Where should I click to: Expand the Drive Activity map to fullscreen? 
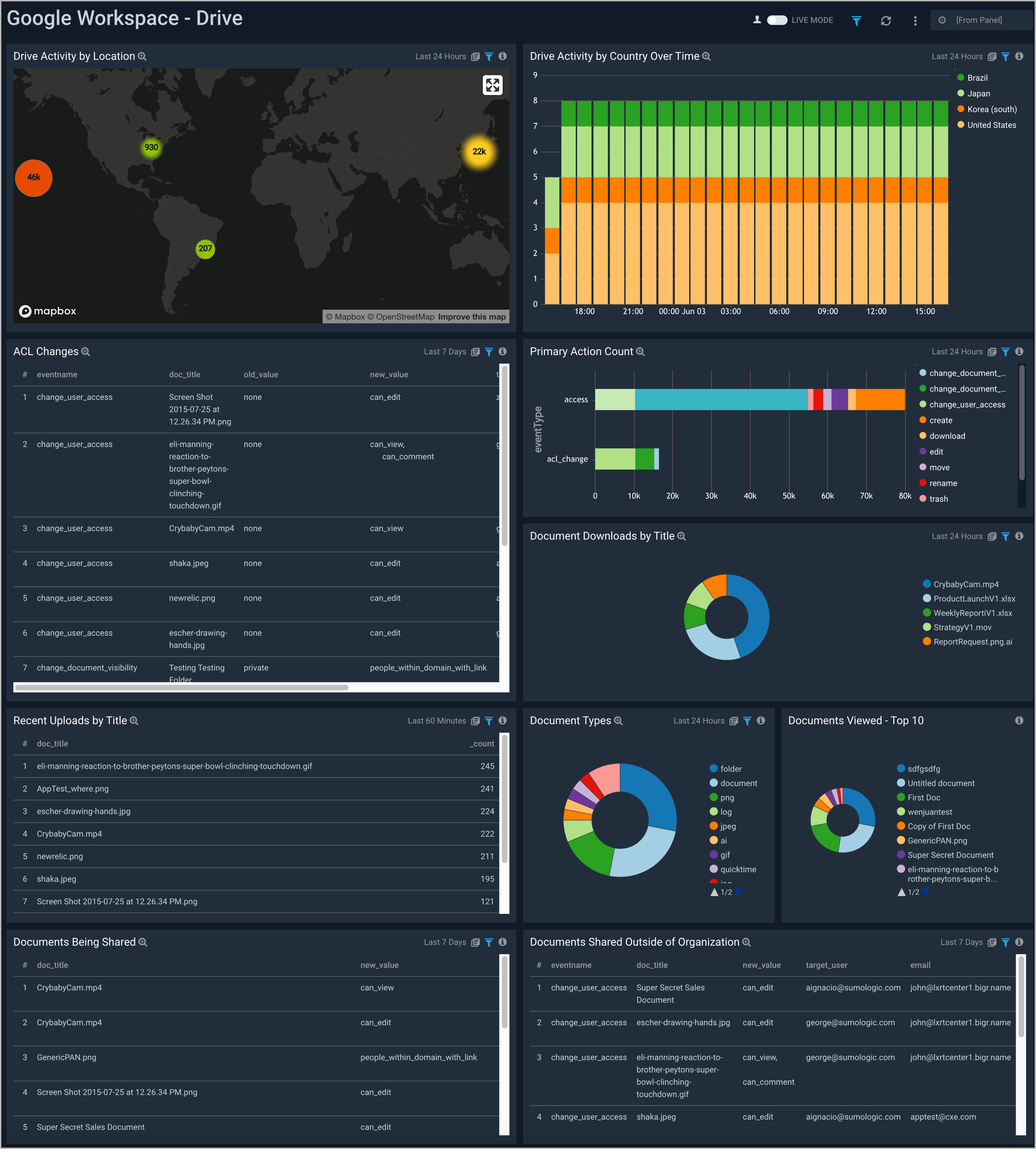492,85
